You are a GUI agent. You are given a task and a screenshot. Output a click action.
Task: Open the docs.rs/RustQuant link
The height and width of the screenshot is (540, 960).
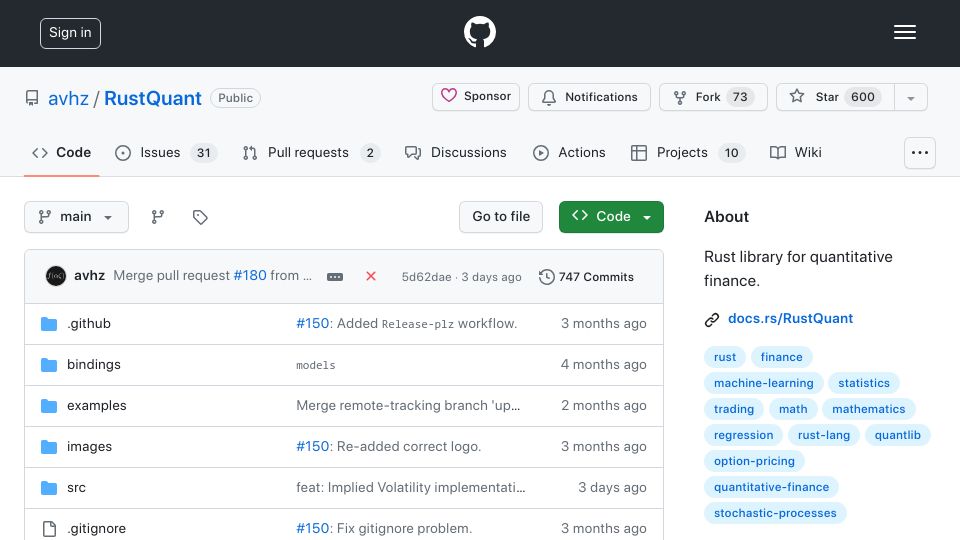[790, 318]
